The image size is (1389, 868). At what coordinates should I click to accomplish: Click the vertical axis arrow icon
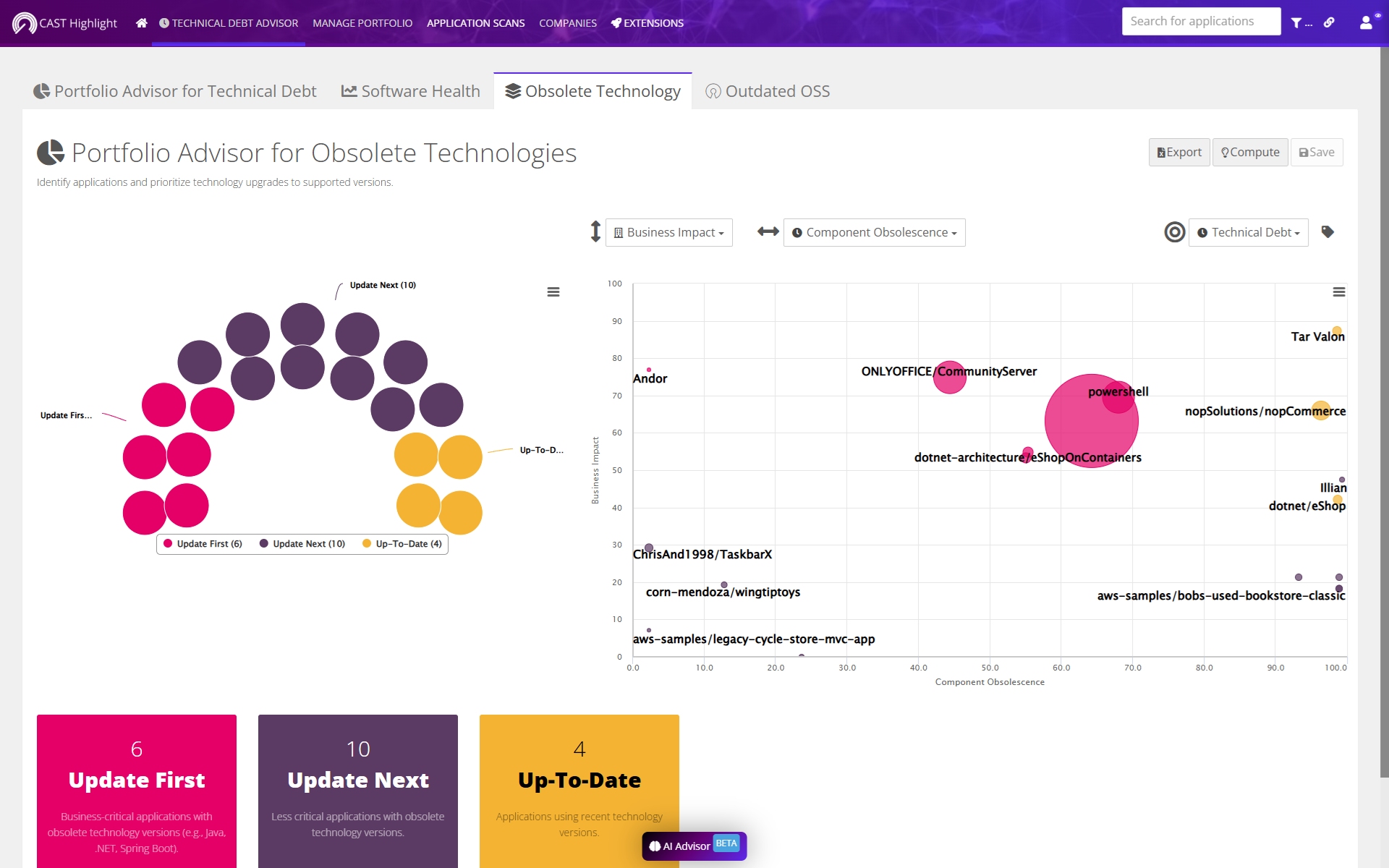click(x=595, y=231)
